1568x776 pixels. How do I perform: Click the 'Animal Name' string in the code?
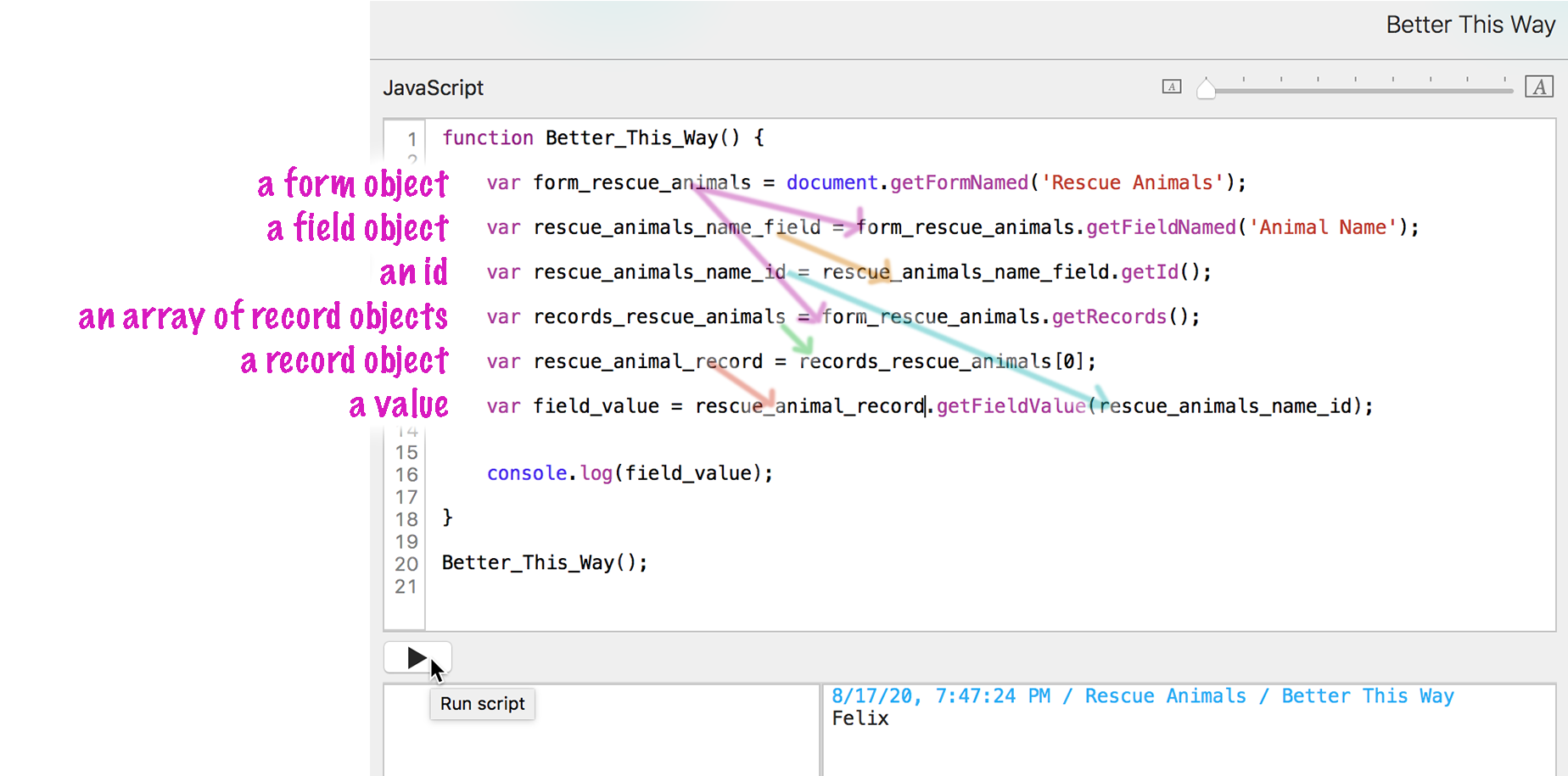[1323, 227]
